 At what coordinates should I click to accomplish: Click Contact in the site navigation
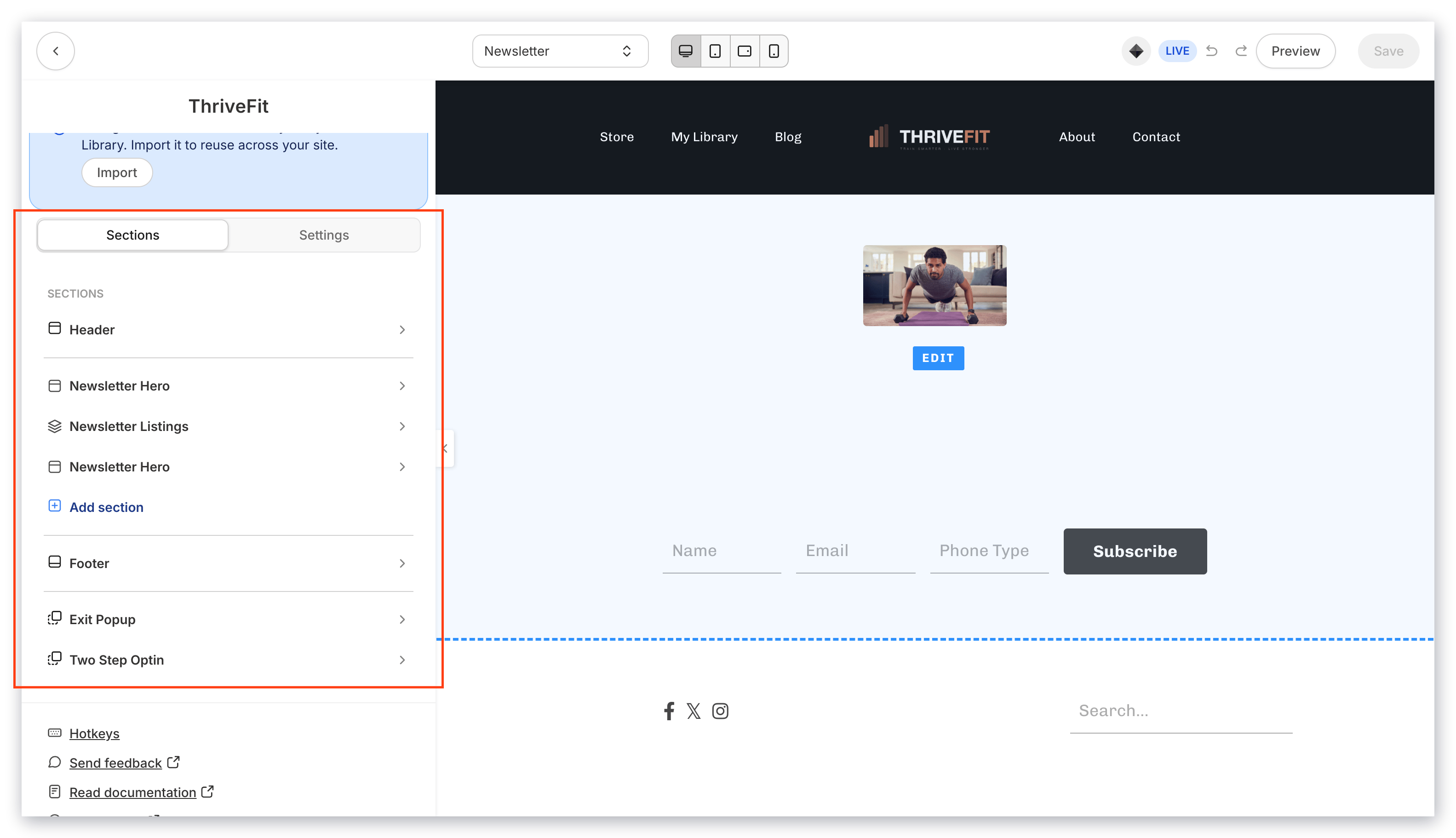pyautogui.click(x=1156, y=137)
